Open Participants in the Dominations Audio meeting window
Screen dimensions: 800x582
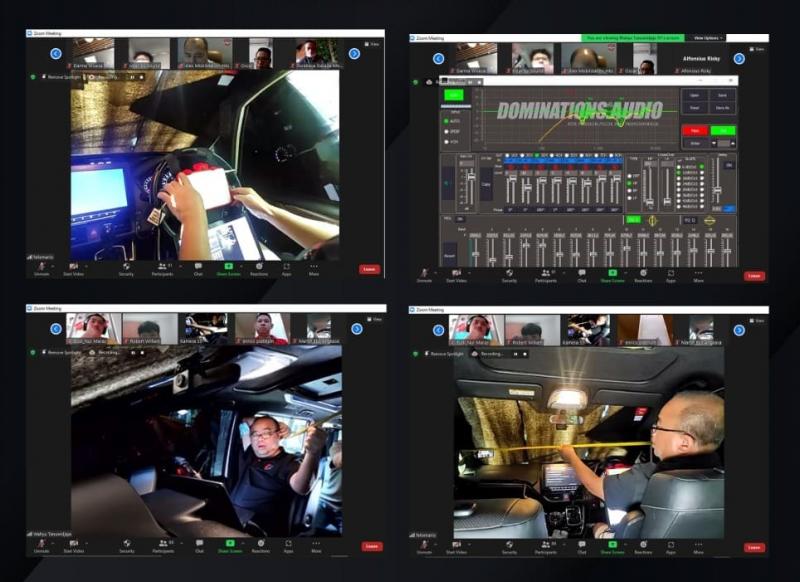click(546, 272)
